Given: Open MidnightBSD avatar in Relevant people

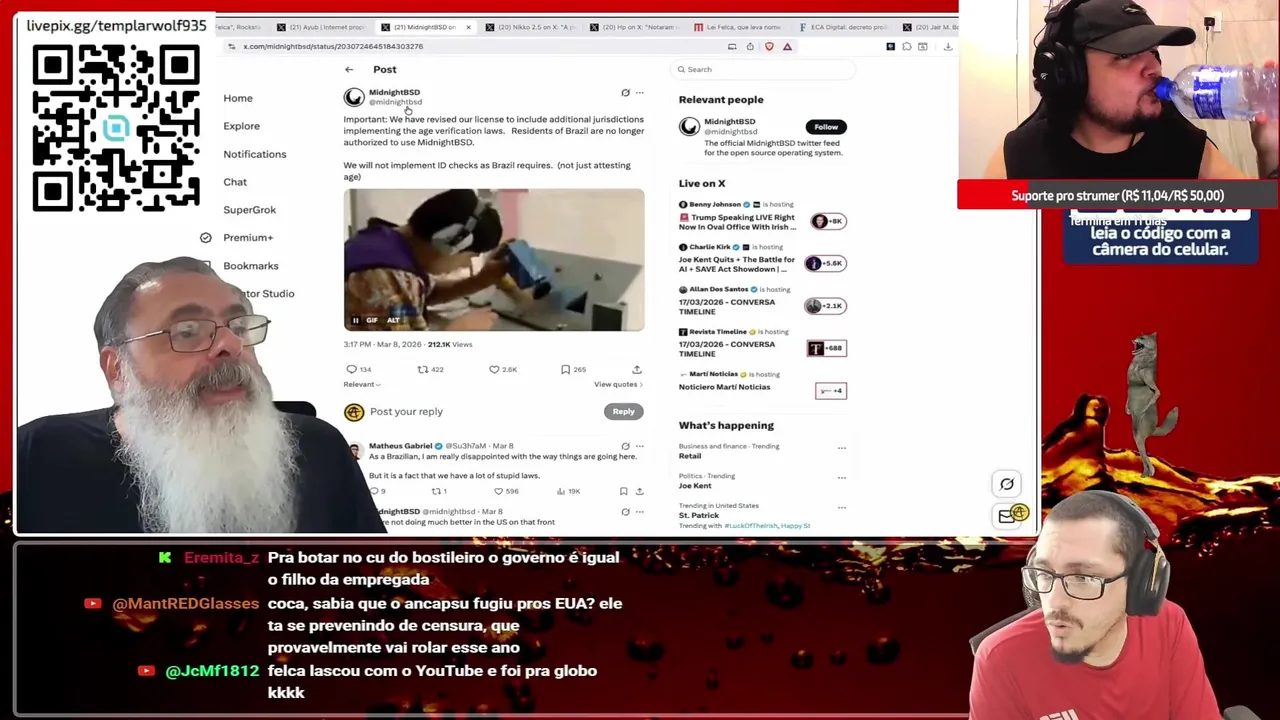Looking at the screenshot, I should [x=689, y=127].
